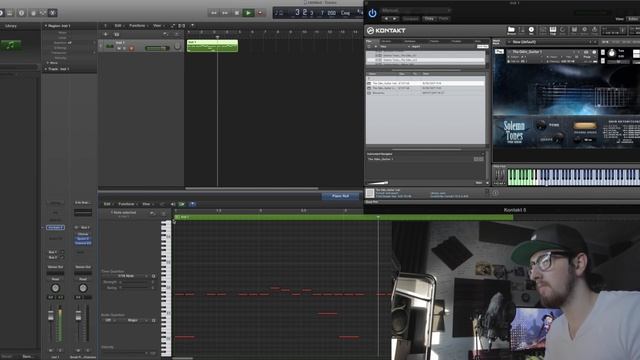The image size is (640, 360).
Task: Toggle the blue catch playhead button
Action: point(192,204)
